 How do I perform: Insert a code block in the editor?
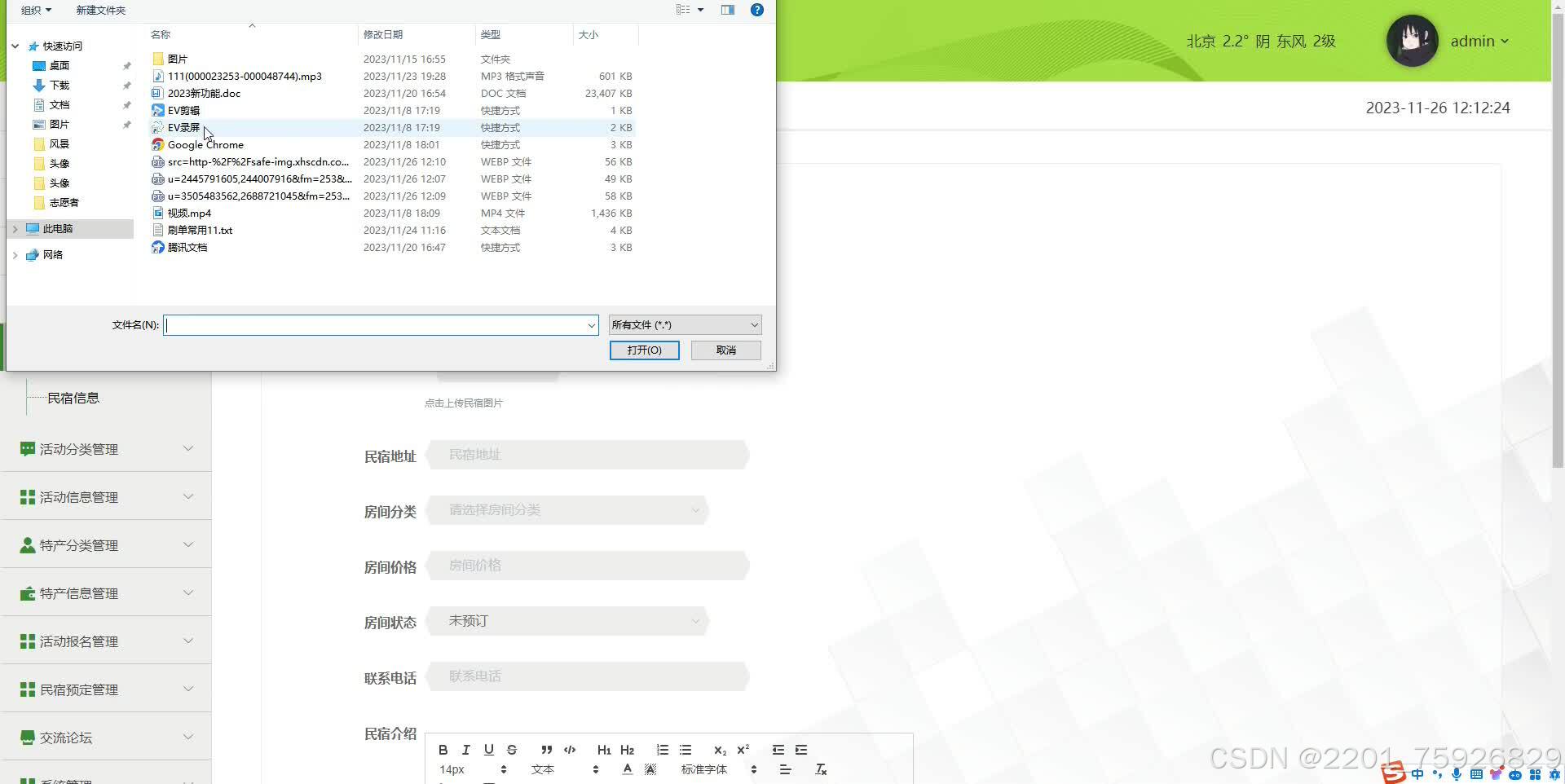(x=570, y=750)
